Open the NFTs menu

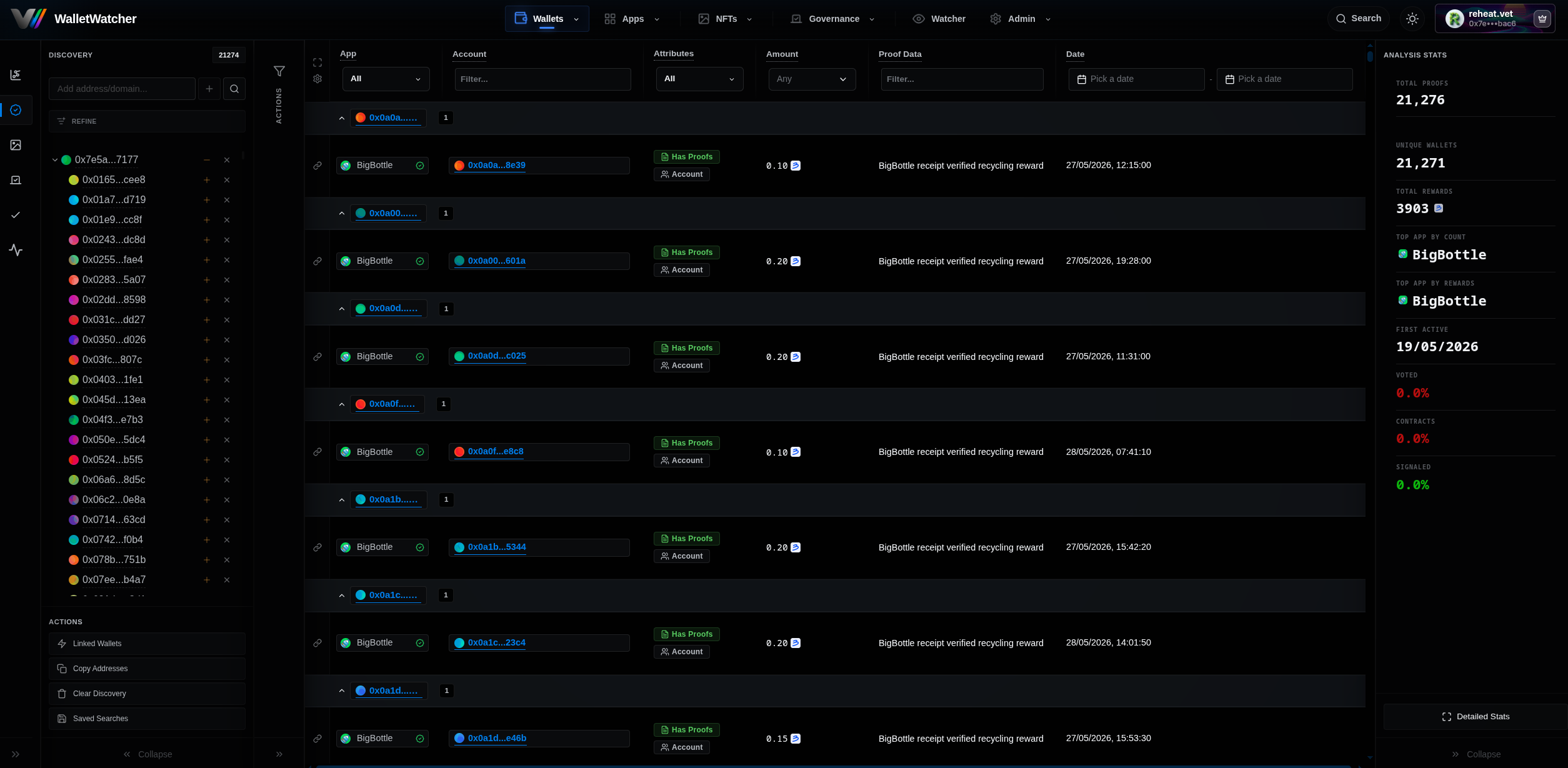tap(725, 19)
